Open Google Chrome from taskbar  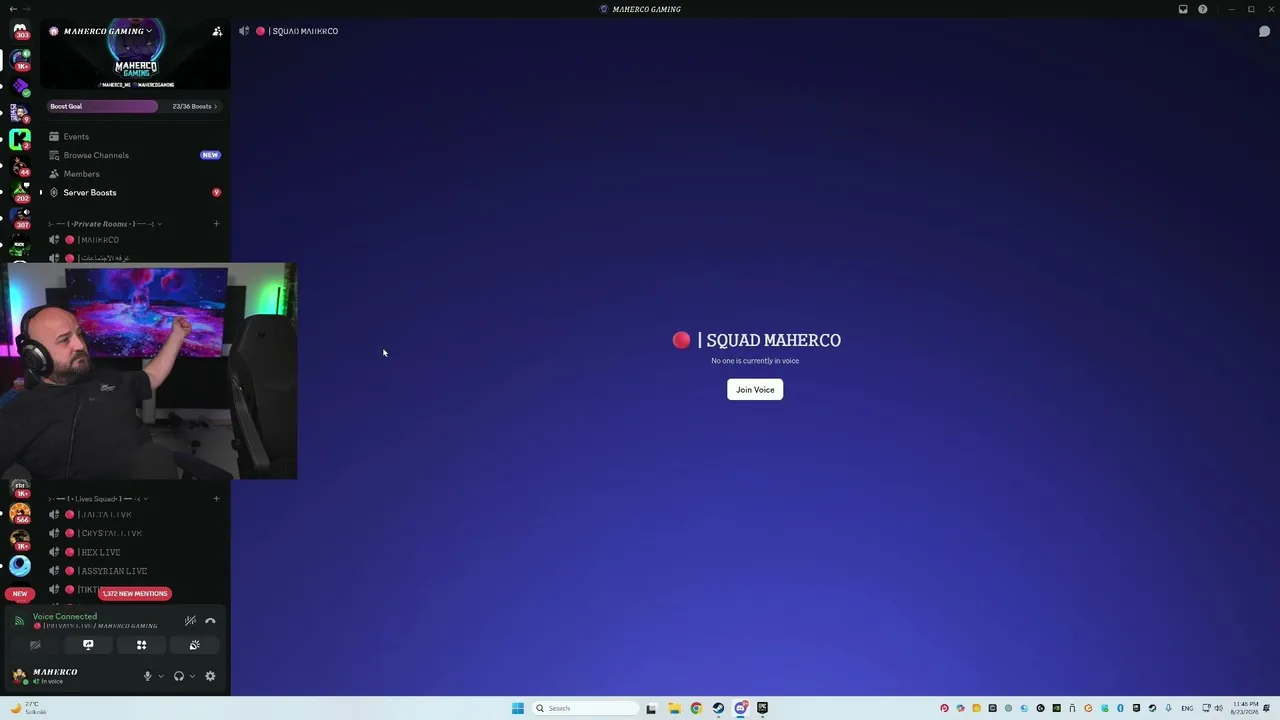click(696, 708)
